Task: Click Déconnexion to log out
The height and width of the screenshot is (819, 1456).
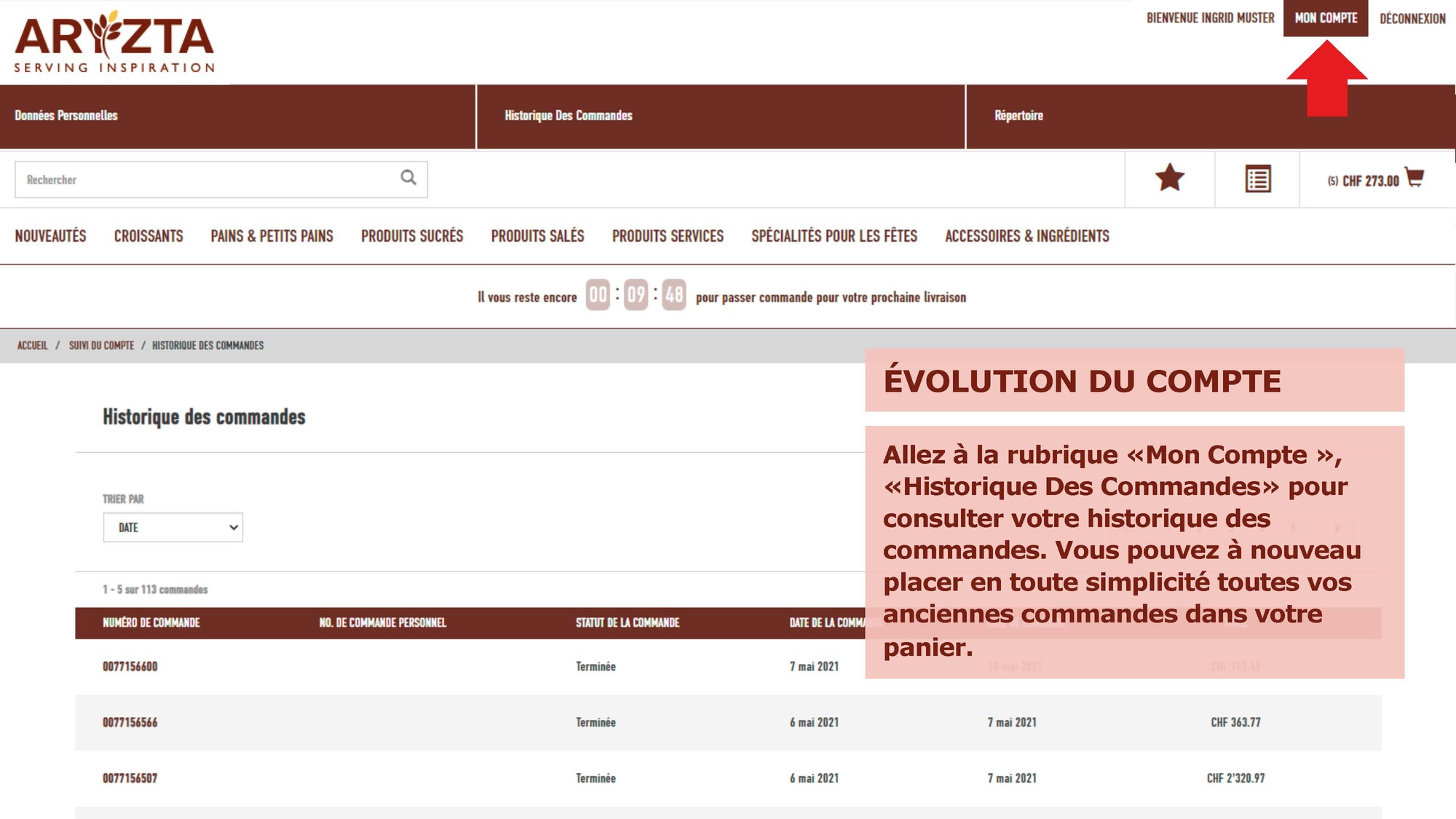Action: pos(1412,19)
